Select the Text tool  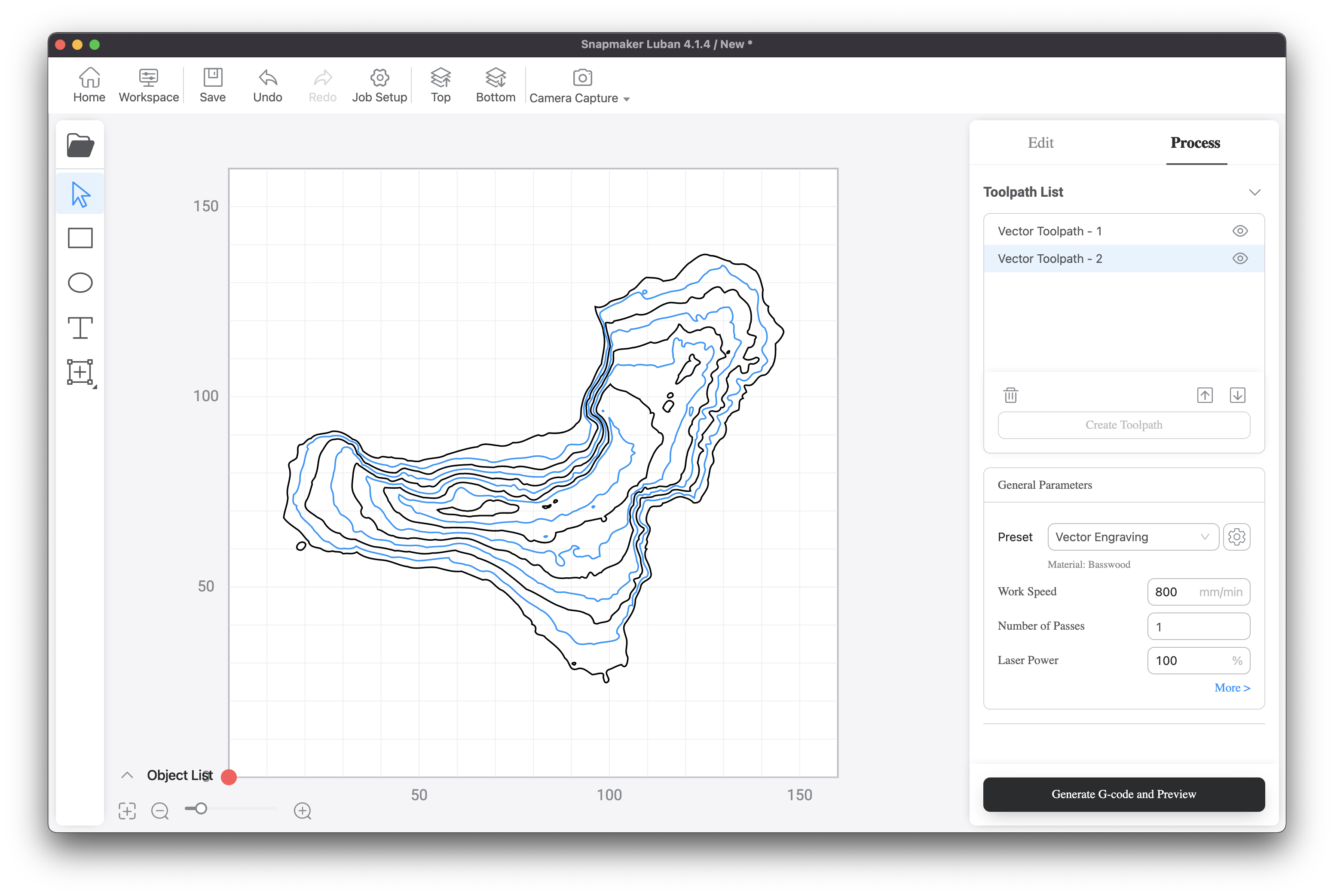pyautogui.click(x=80, y=327)
